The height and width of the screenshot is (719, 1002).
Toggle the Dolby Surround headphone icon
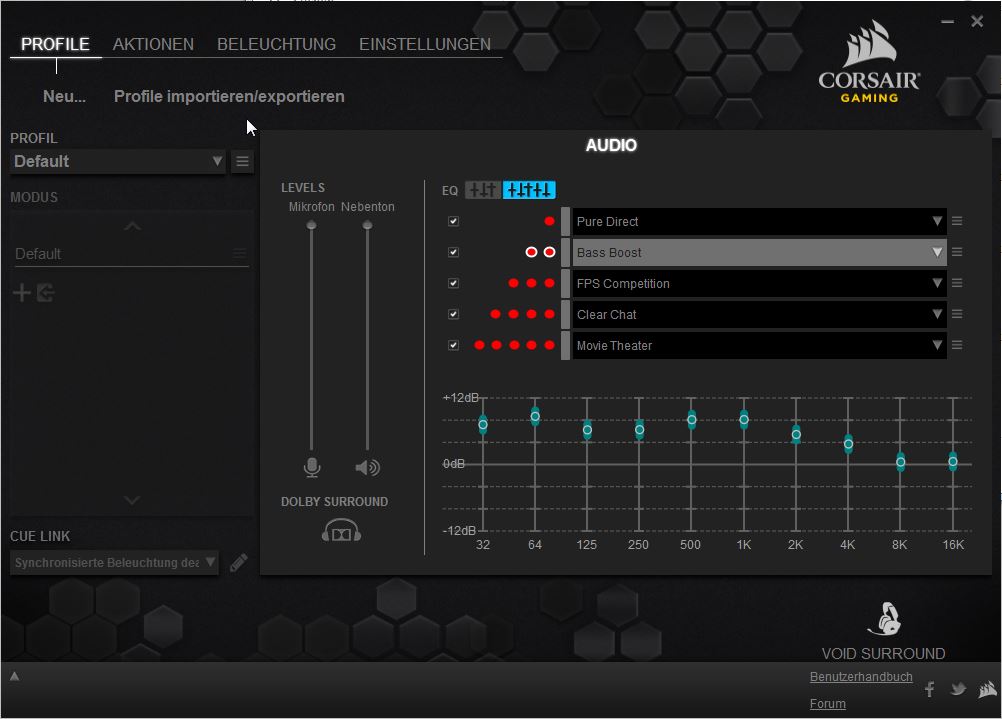point(341,531)
